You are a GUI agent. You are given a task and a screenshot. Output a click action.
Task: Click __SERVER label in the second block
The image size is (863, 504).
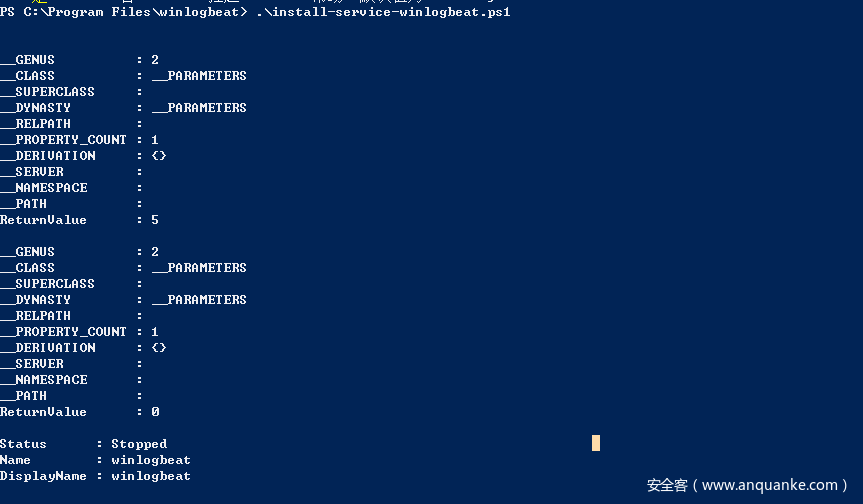point(32,364)
